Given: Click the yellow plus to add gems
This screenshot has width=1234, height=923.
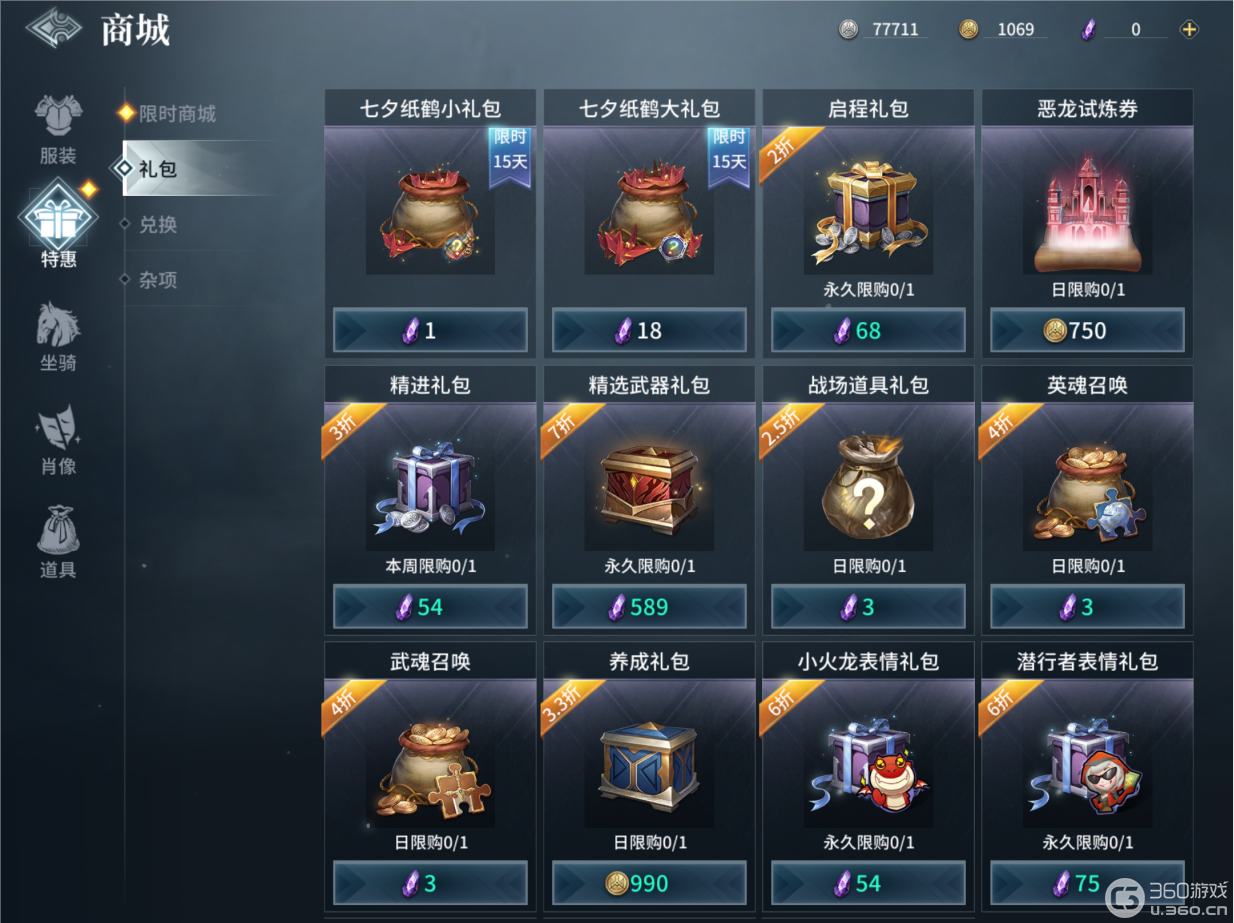Looking at the screenshot, I should click(1189, 29).
